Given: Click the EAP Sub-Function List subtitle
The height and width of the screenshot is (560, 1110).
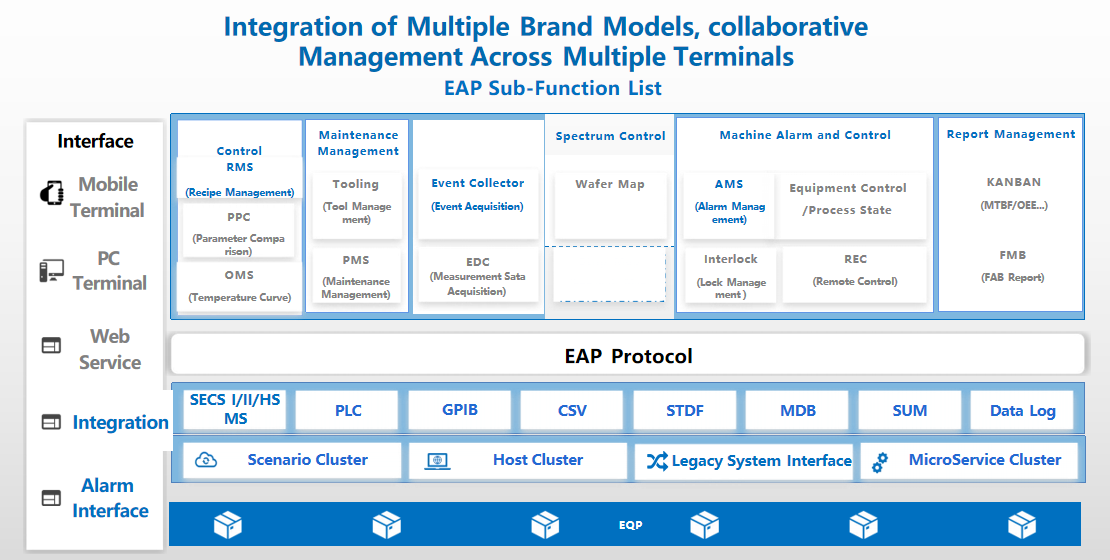Looking at the screenshot, I should [x=553, y=88].
